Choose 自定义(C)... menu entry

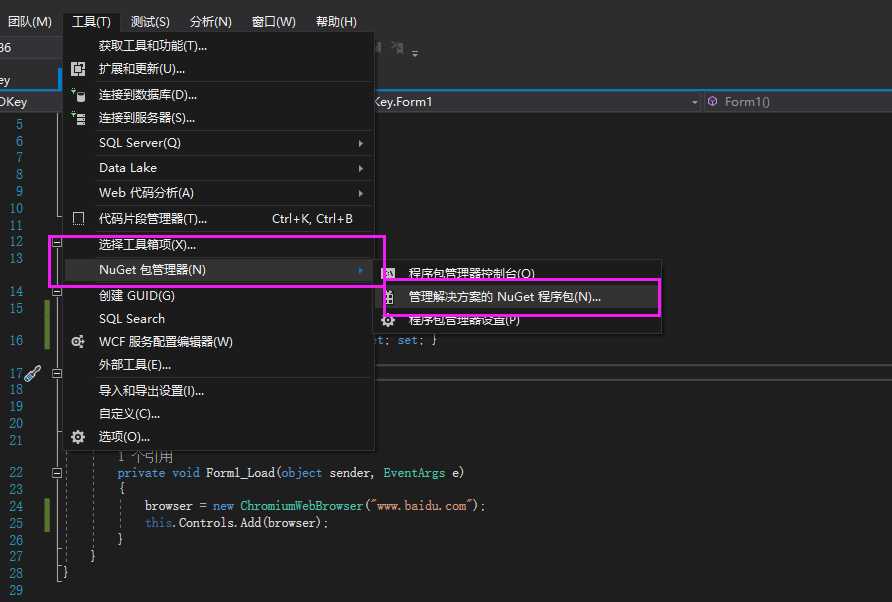tap(218, 414)
